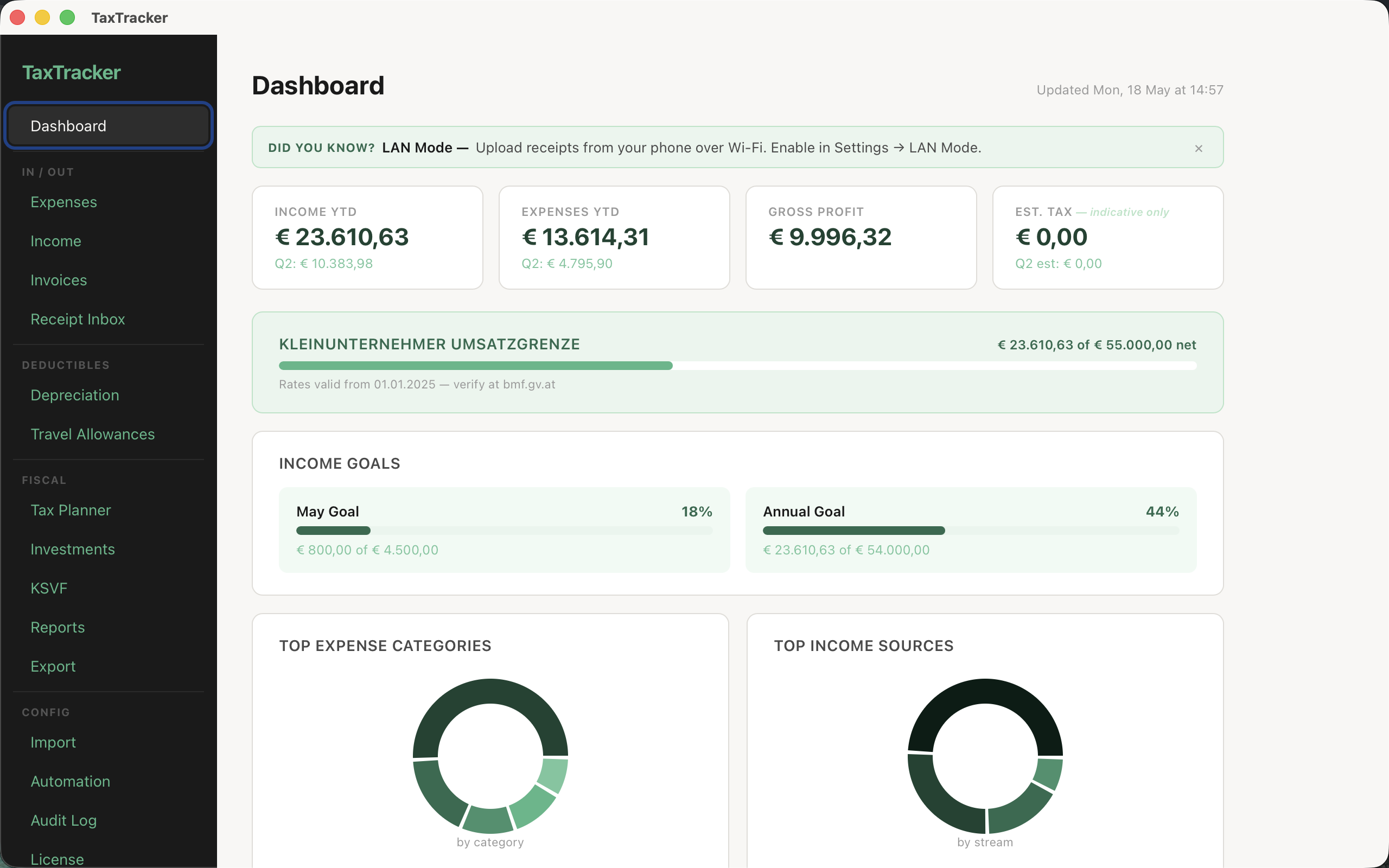Image resolution: width=1389 pixels, height=868 pixels.
Task: Click the Est. Tax card
Action: pos(1108,238)
